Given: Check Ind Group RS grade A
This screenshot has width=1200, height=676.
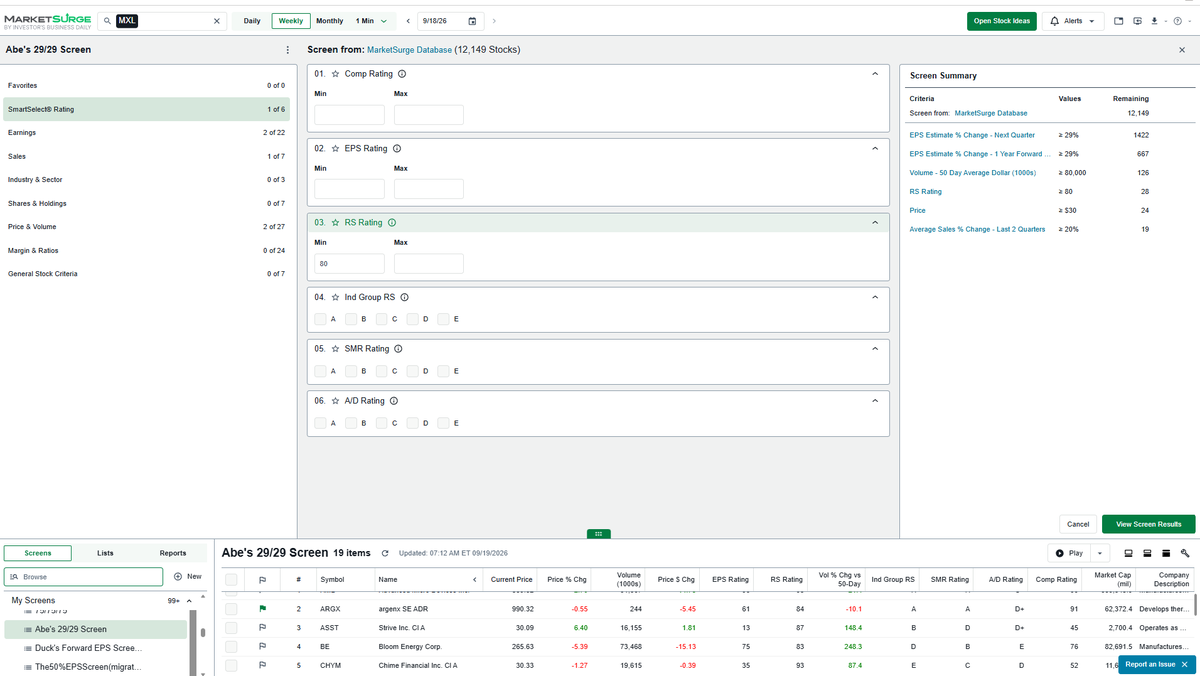Looking at the screenshot, I should point(320,319).
